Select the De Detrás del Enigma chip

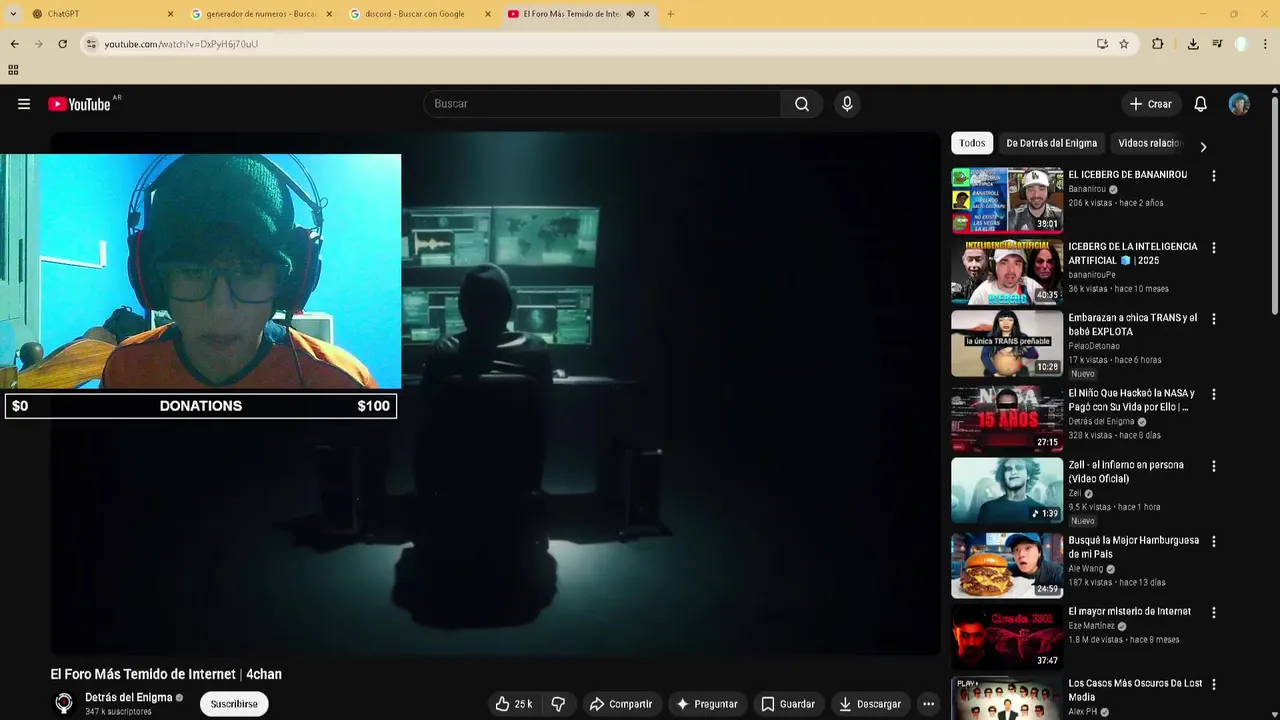[x=1052, y=143]
